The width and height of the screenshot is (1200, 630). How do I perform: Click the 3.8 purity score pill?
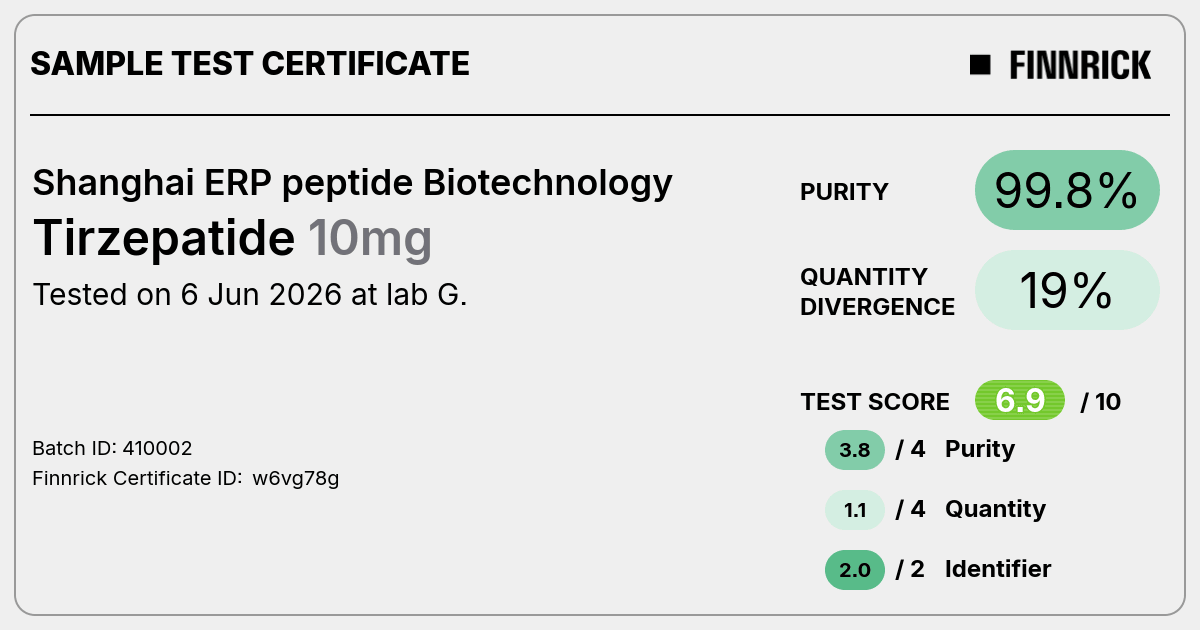pos(855,450)
